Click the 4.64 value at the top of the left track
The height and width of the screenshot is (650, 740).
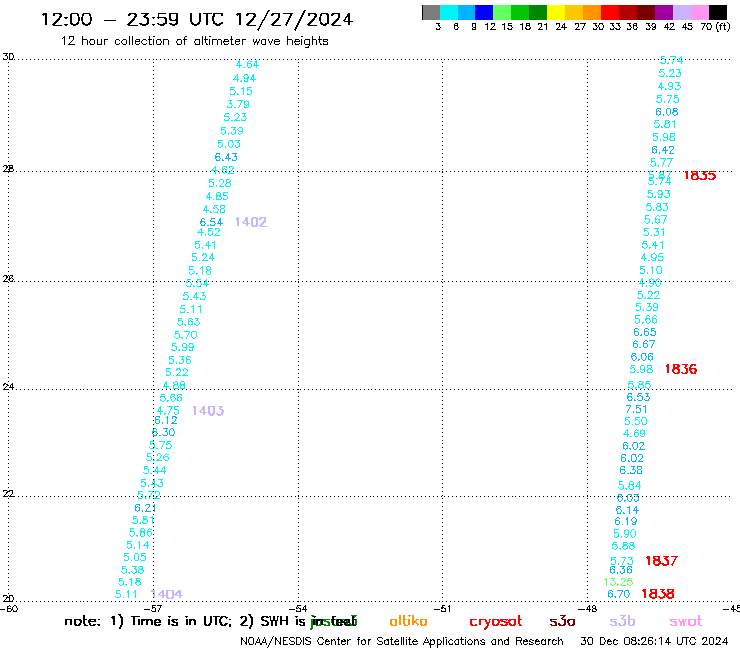tap(247, 64)
